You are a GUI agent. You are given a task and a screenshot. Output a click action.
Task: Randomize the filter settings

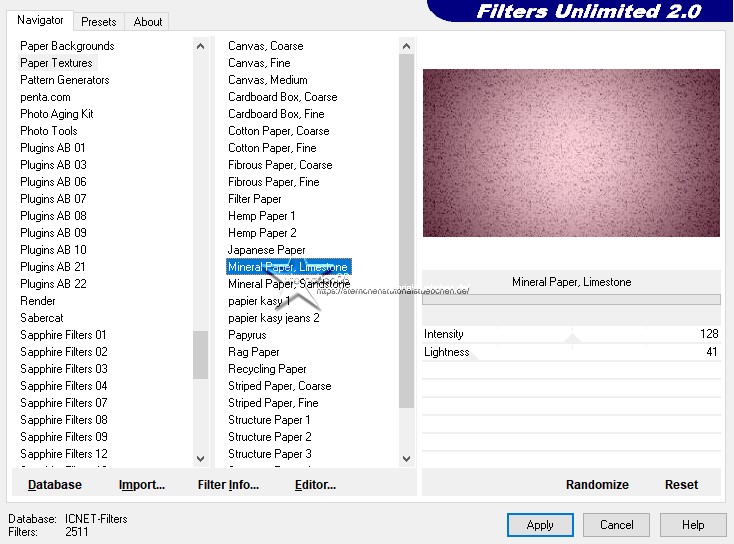coord(597,484)
